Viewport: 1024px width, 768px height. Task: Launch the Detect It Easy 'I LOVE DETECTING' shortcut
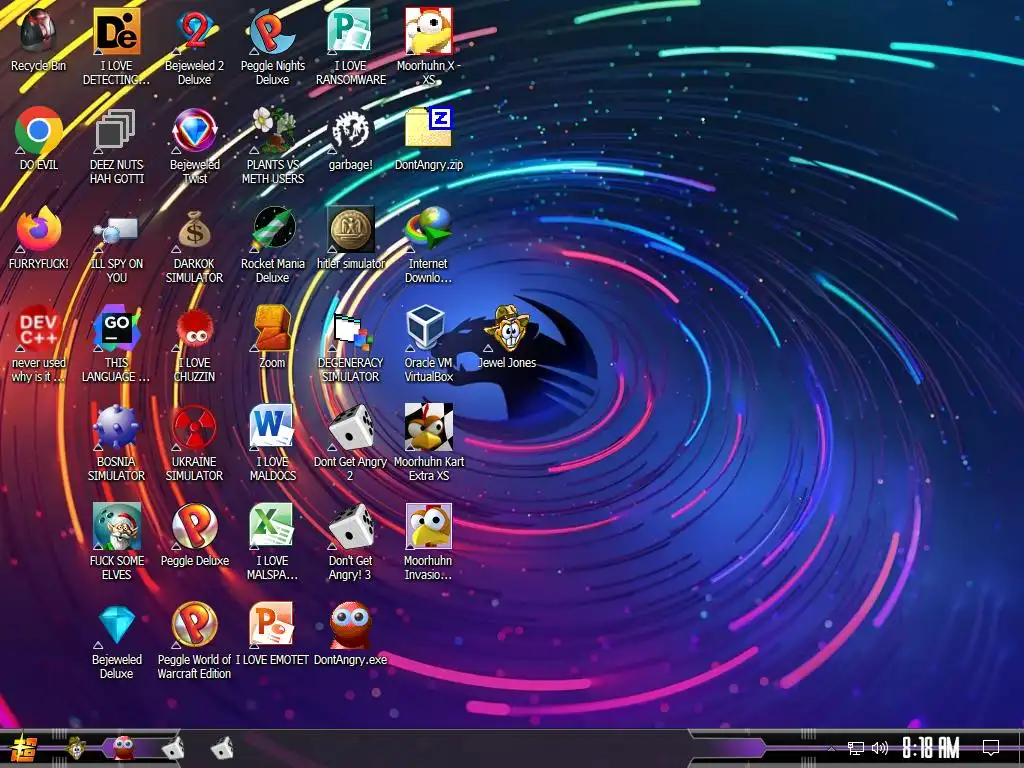coord(116,46)
